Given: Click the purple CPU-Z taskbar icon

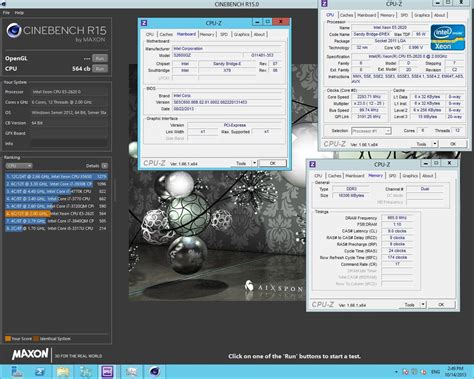Looking at the screenshot, I should pos(107,372).
